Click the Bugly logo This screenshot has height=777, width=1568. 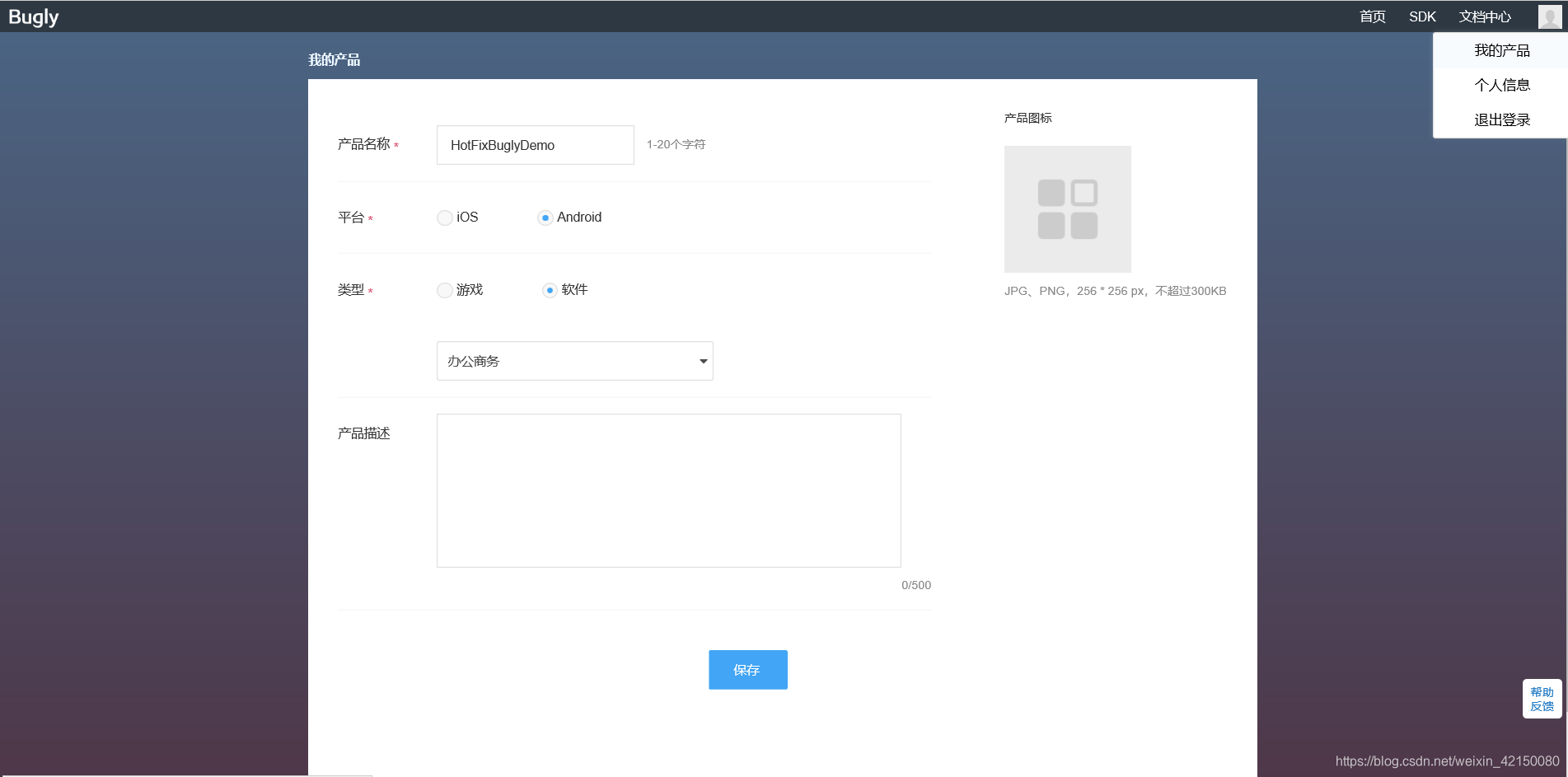click(x=34, y=17)
